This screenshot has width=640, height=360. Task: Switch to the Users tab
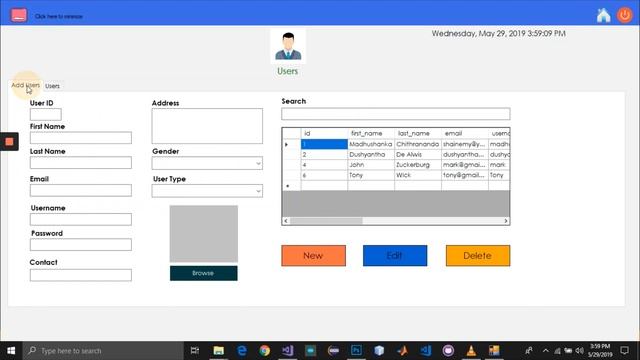[x=52, y=86]
